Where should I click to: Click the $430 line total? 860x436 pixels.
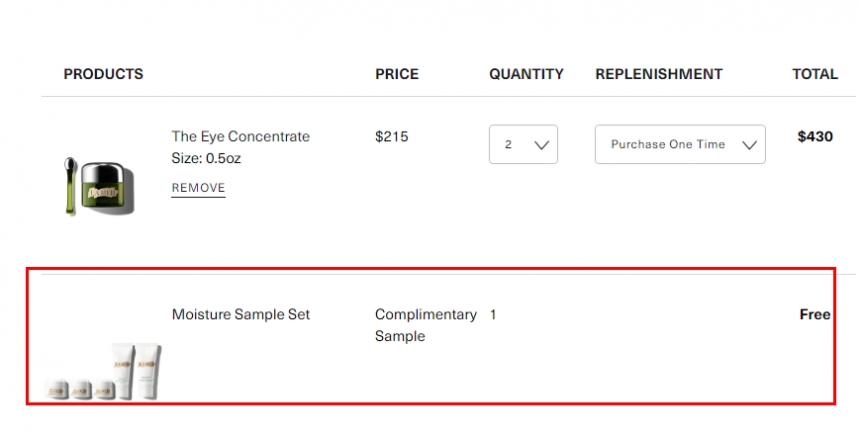tap(814, 137)
